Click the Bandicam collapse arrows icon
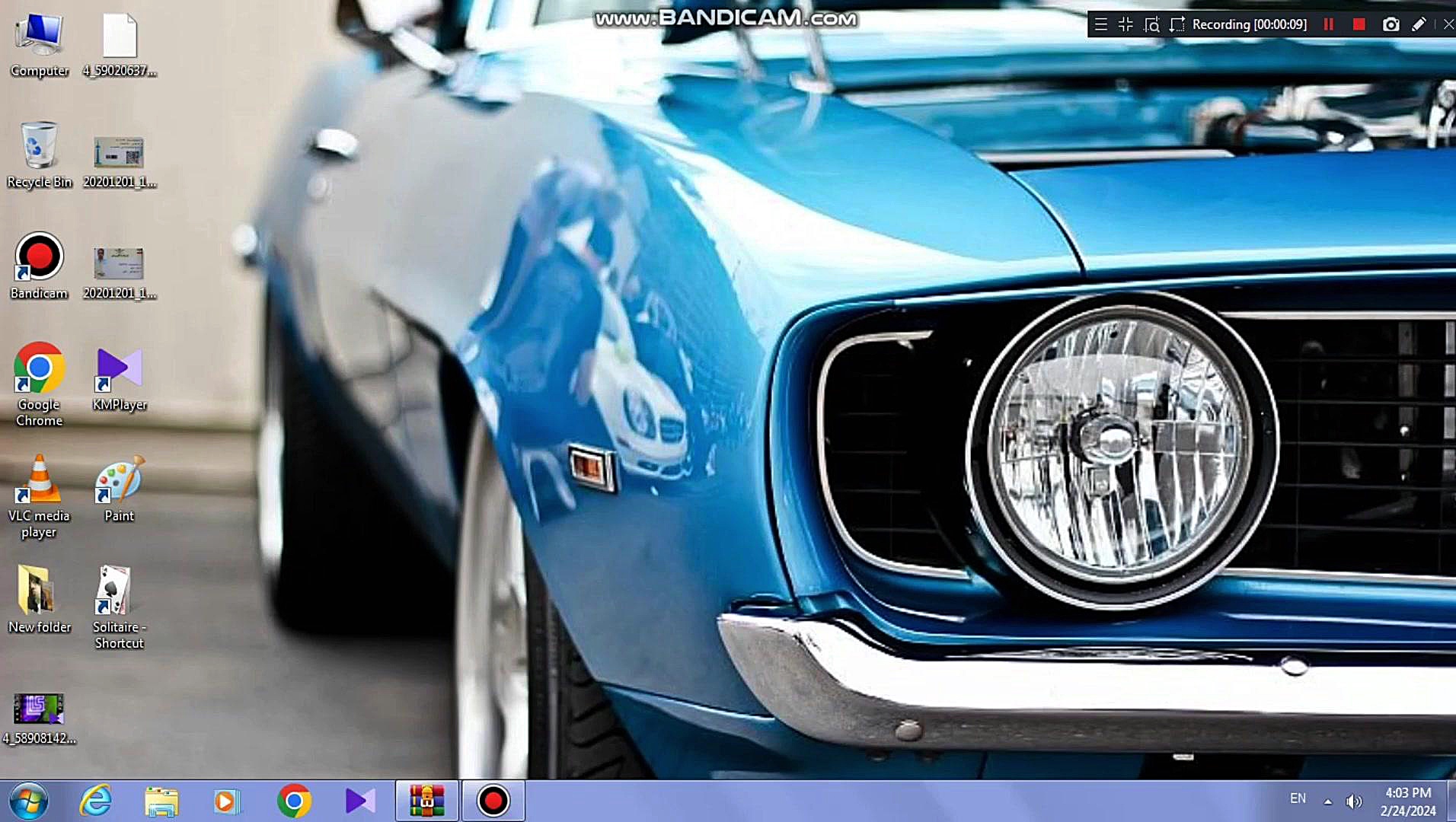 click(1126, 24)
